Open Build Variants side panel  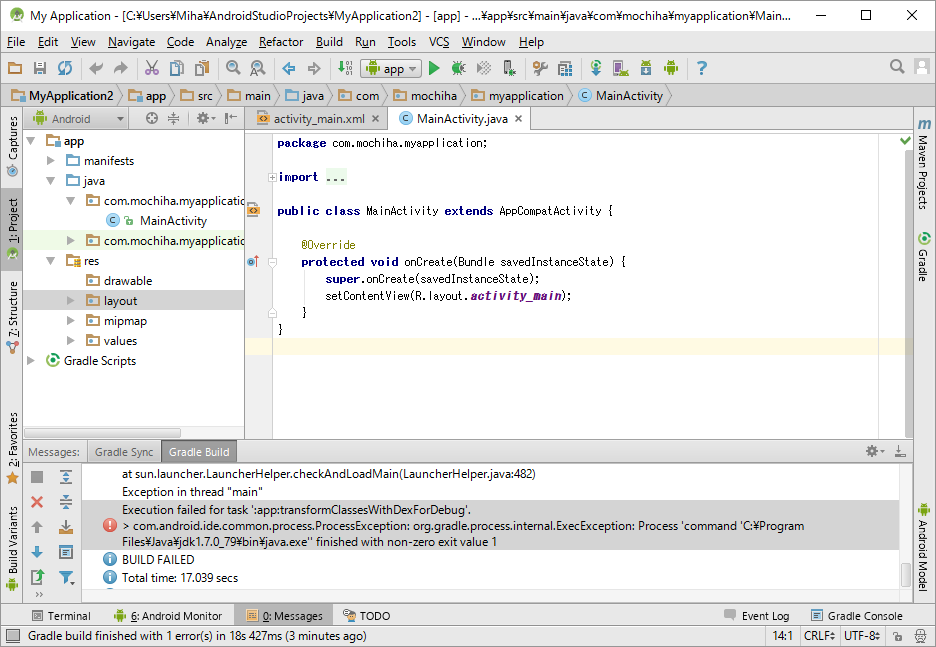12,548
